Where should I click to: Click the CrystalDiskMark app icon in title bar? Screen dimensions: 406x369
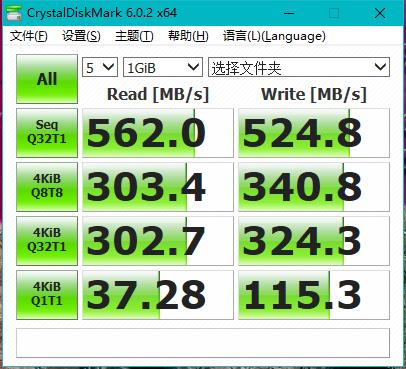14,13
